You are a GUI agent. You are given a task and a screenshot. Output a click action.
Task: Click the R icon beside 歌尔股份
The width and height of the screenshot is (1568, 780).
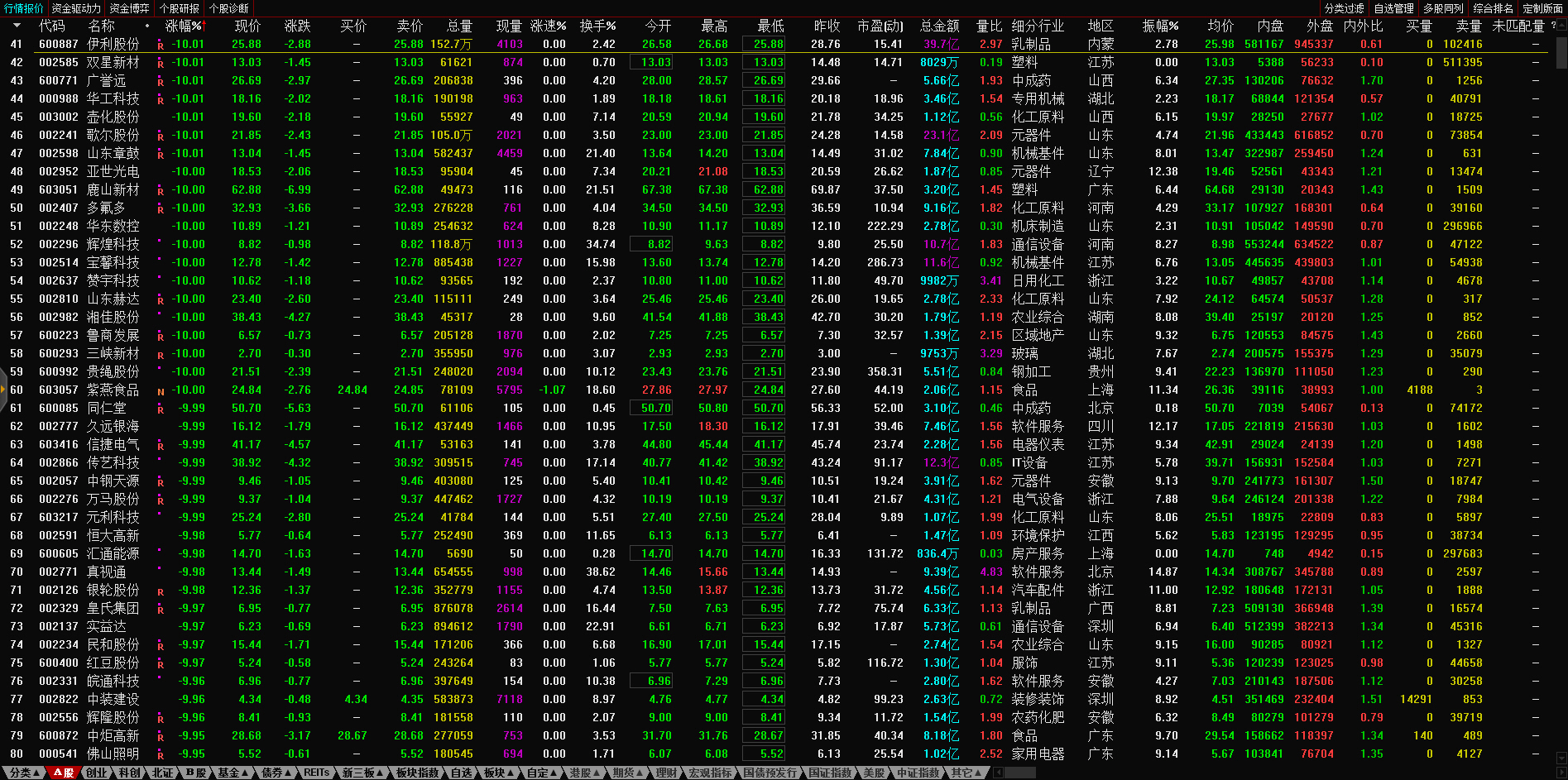click(161, 136)
